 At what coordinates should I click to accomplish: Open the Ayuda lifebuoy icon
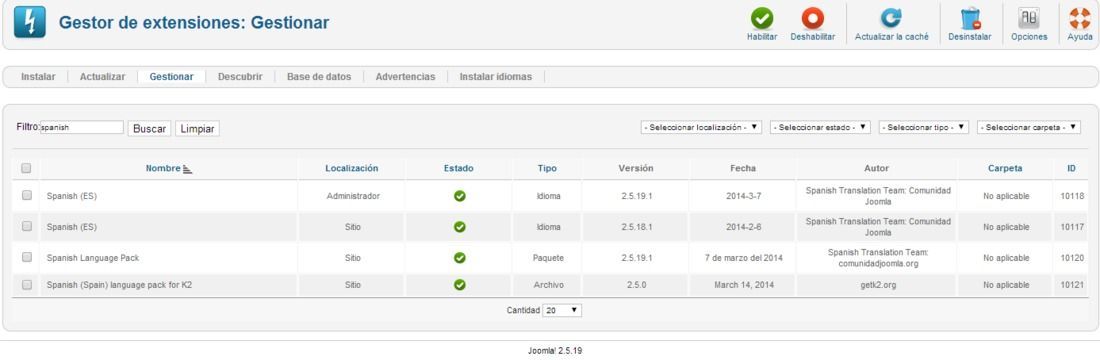(1080, 18)
